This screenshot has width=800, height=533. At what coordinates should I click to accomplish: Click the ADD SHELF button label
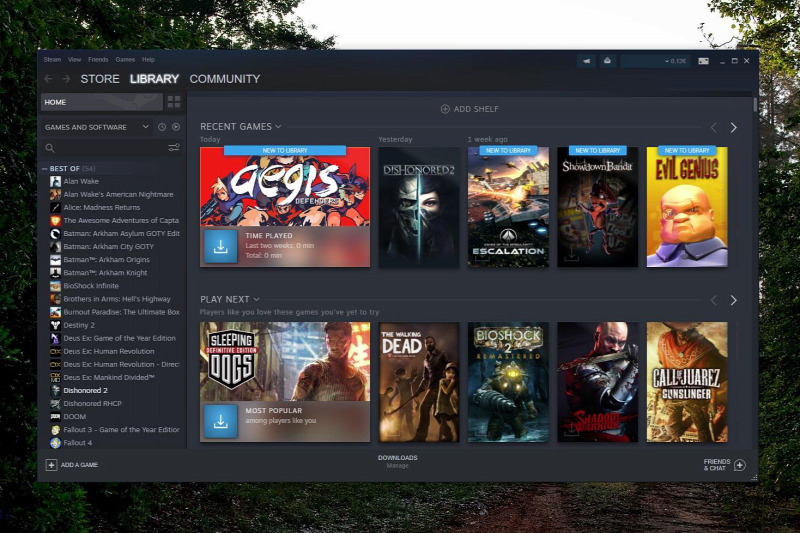coord(477,109)
